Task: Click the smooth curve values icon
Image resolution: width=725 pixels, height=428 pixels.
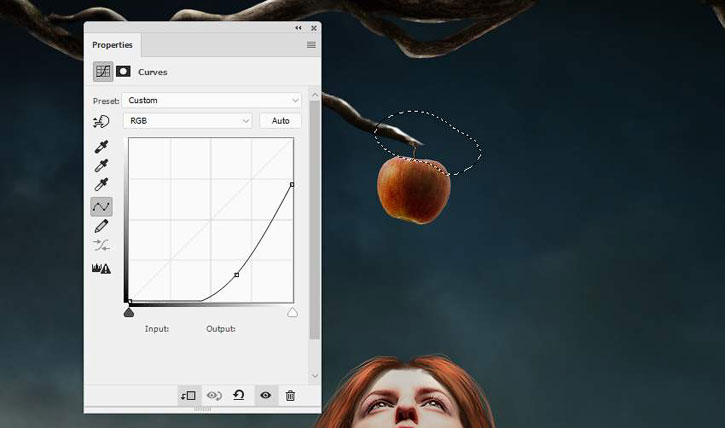Action: (x=101, y=245)
